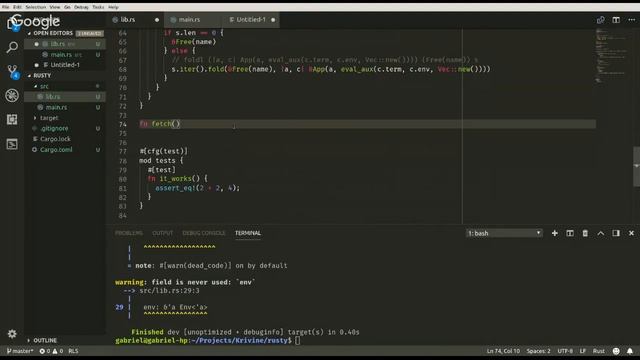Click the master branch status indicator
The width and height of the screenshot is (640, 360).
click(x=20, y=351)
